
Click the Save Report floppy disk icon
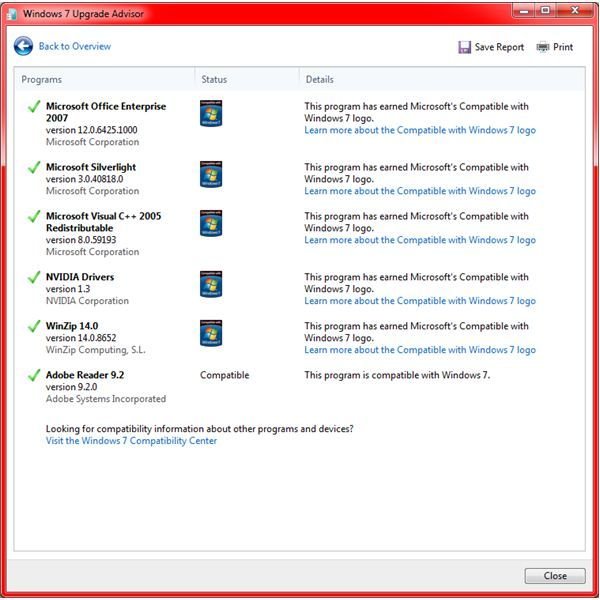pyautogui.click(x=465, y=47)
